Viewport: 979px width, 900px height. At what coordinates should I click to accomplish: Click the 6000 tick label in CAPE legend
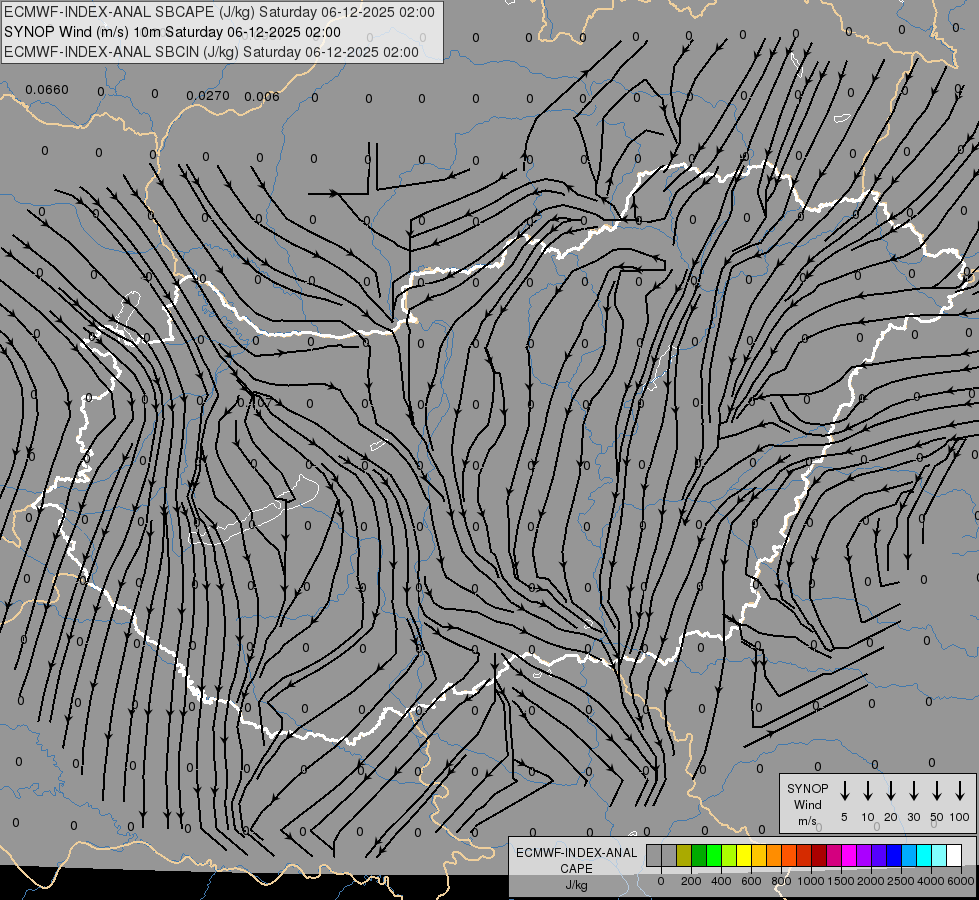pyautogui.click(x=961, y=881)
